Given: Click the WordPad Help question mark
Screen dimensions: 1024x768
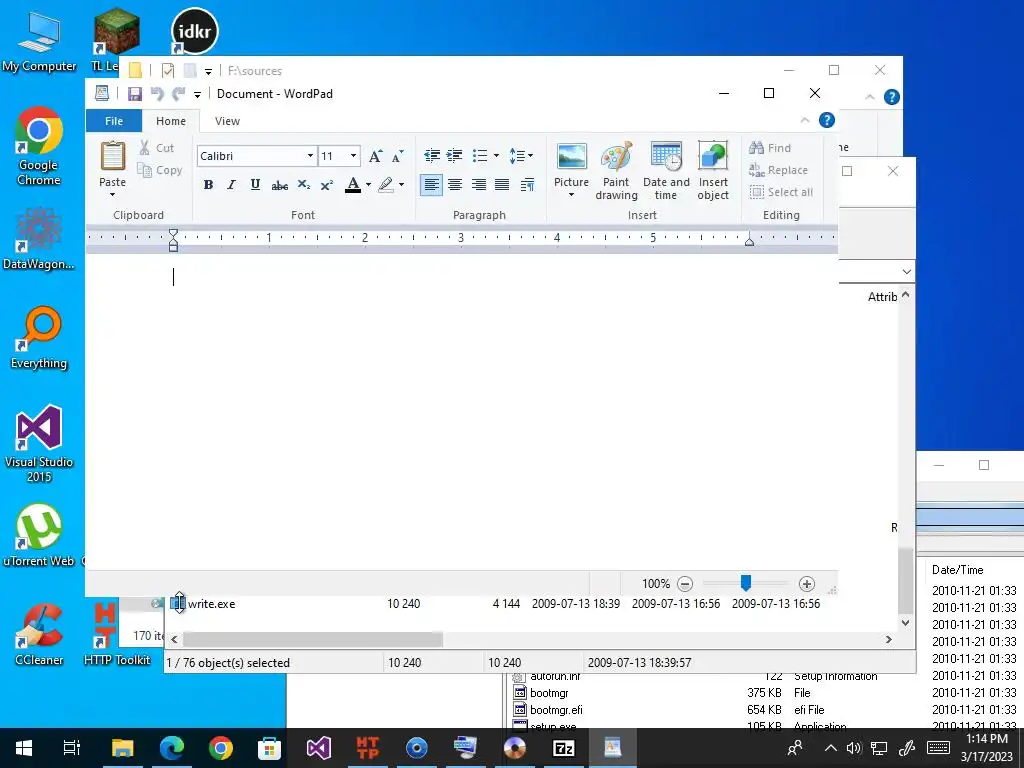Looking at the screenshot, I should point(827,120).
